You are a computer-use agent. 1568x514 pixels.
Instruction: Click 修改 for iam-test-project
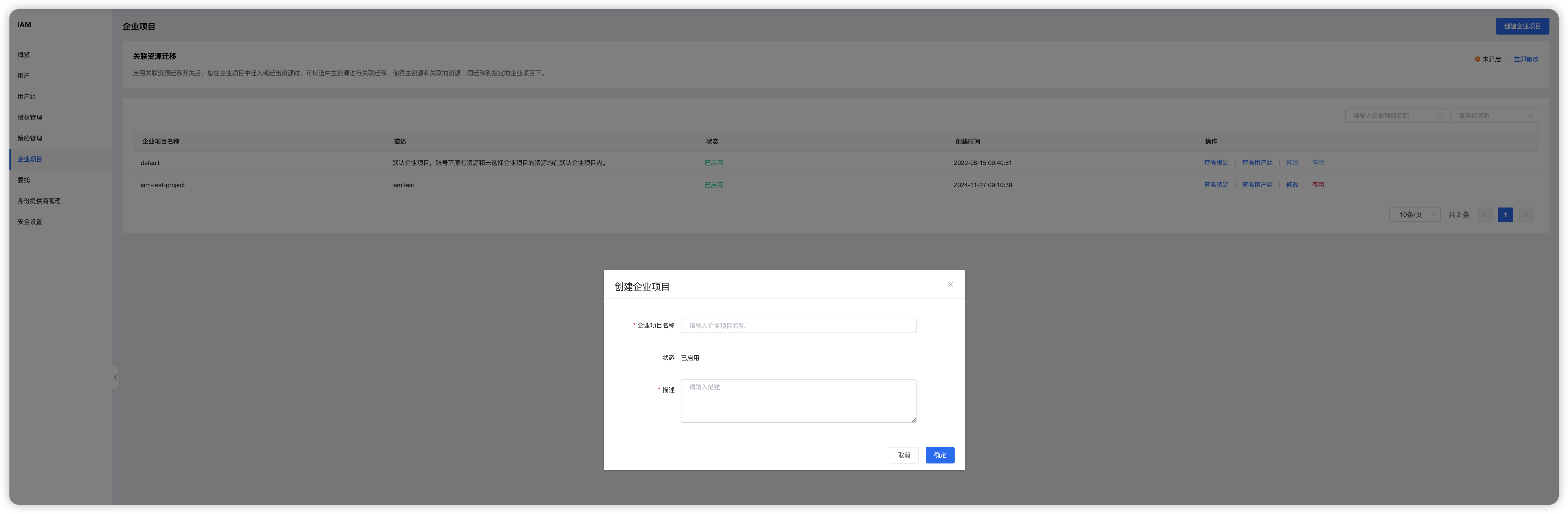pyautogui.click(x=1292, y=185)
